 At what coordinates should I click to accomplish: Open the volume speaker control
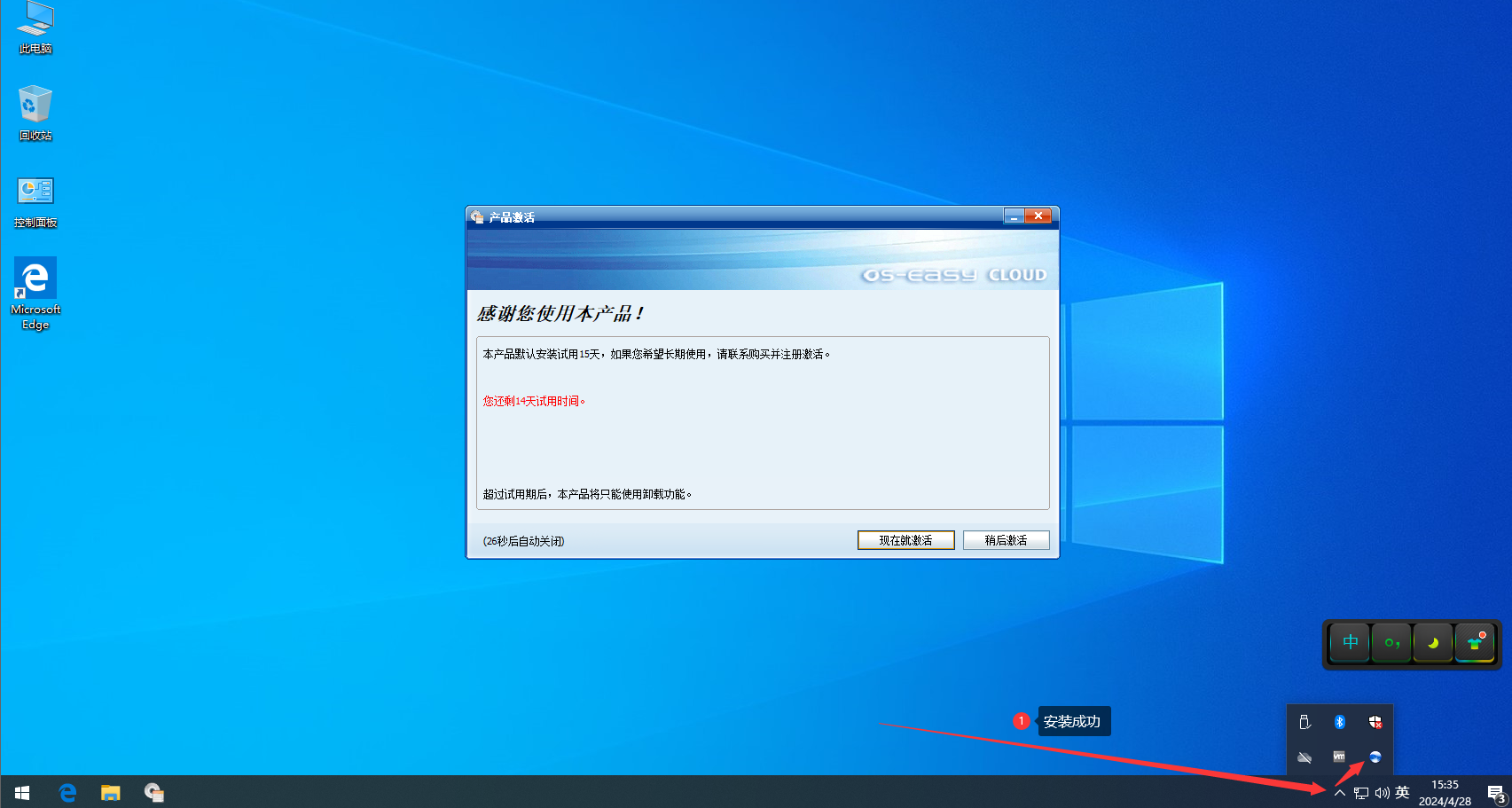[1382, 793]
